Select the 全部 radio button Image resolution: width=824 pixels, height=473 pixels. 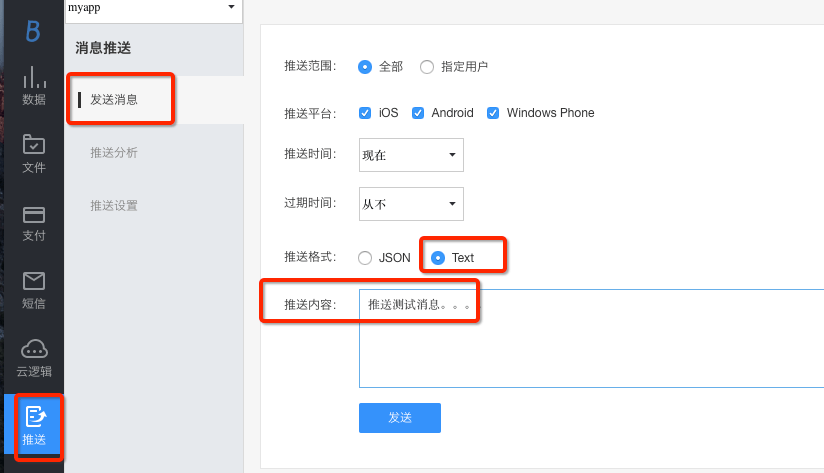coord(365,67)
